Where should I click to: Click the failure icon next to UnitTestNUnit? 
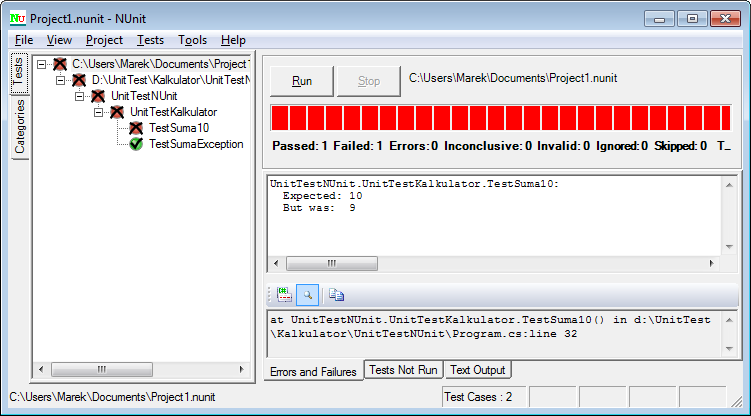point(97,96)
